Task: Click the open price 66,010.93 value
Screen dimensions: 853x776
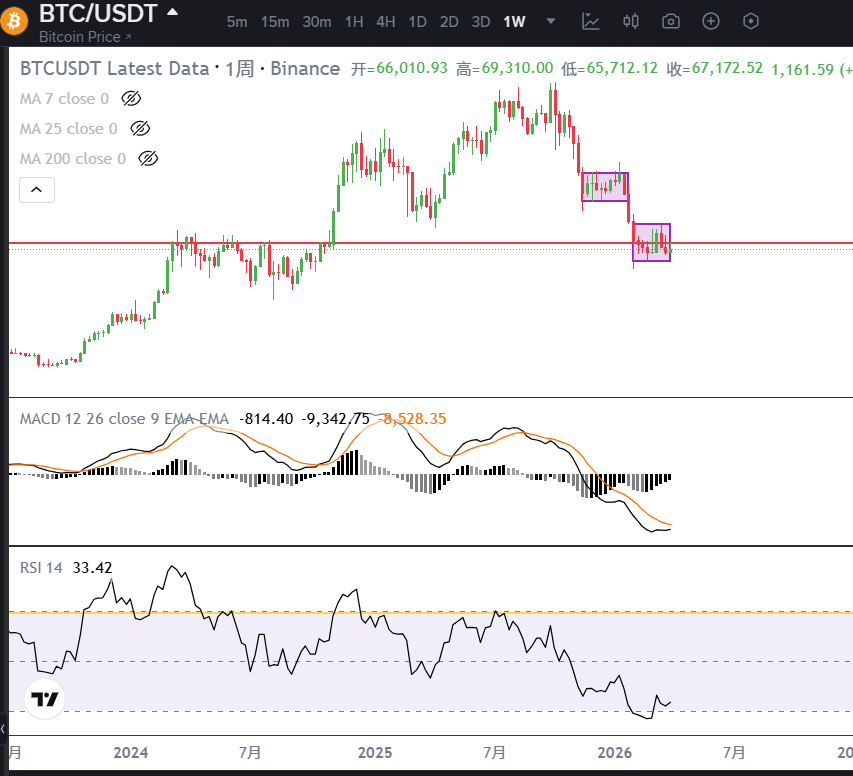Action: tap(412, 68)
